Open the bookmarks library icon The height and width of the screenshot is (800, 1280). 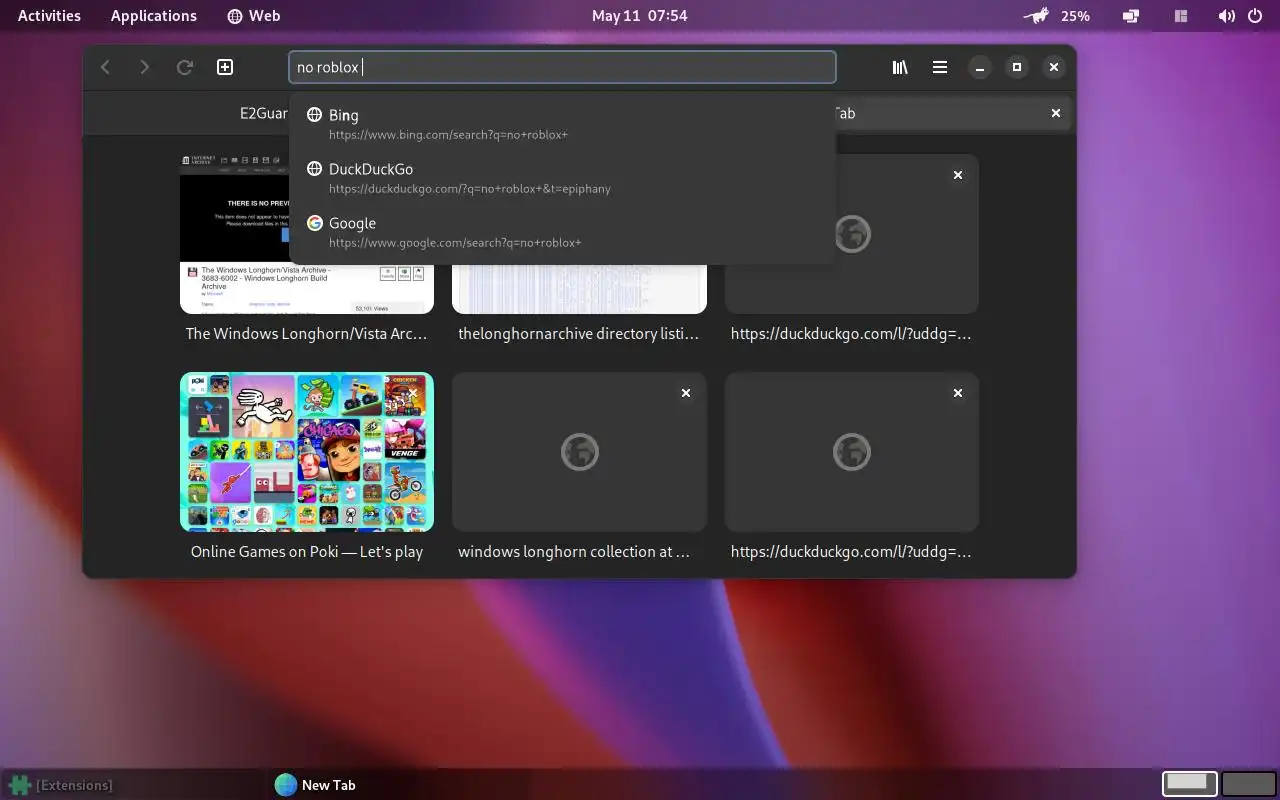[x=900, y=67]
